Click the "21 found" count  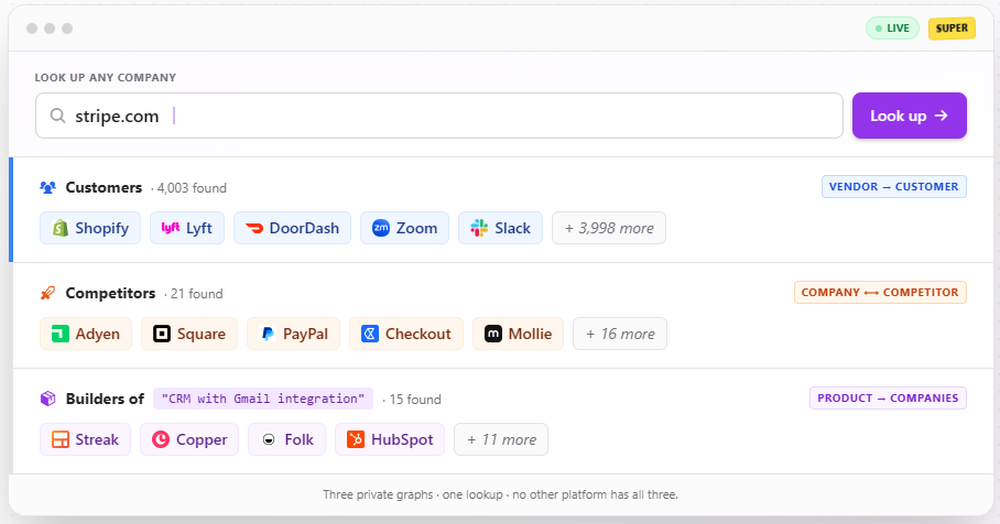point(196,294)
